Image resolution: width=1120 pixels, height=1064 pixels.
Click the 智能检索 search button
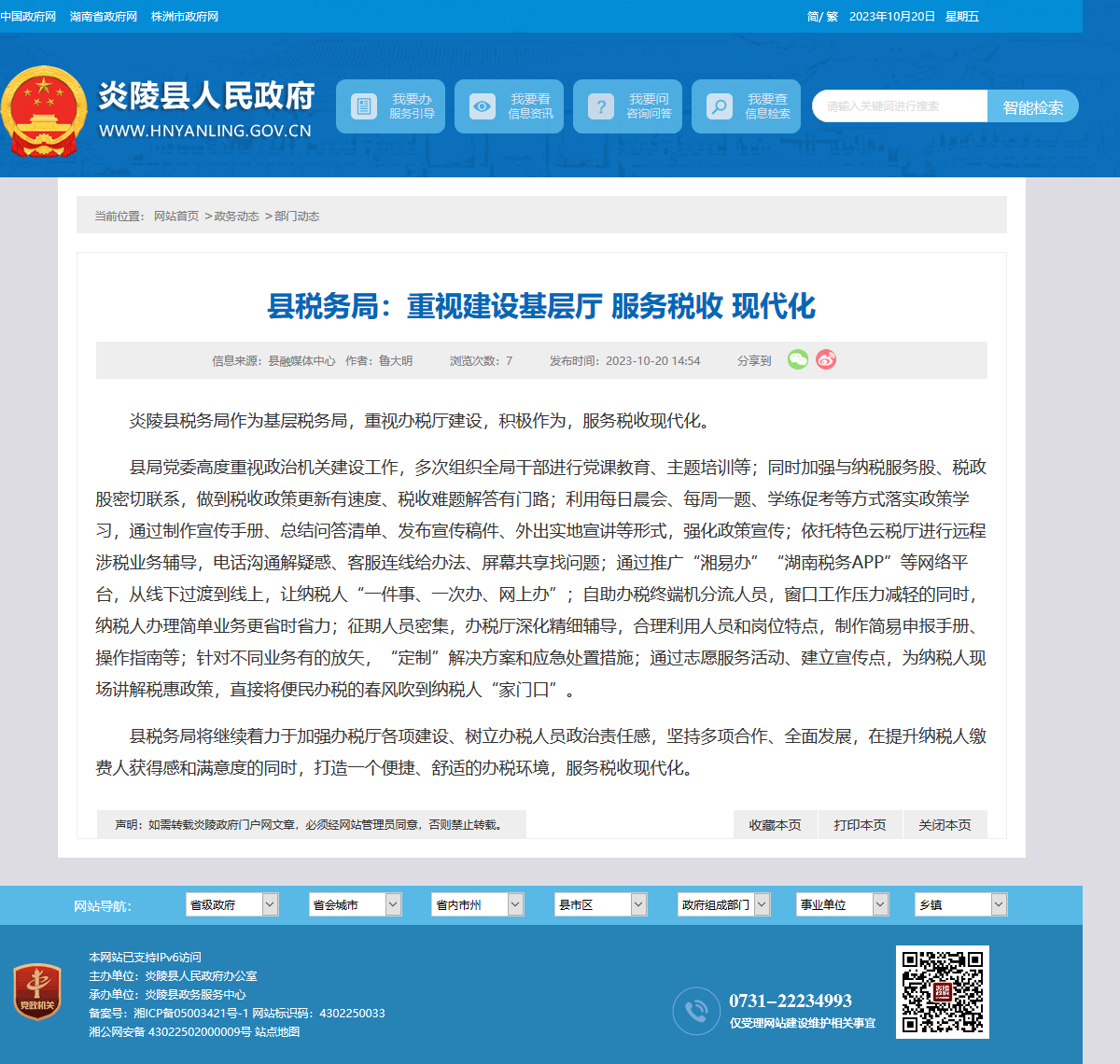[1033, 106]
